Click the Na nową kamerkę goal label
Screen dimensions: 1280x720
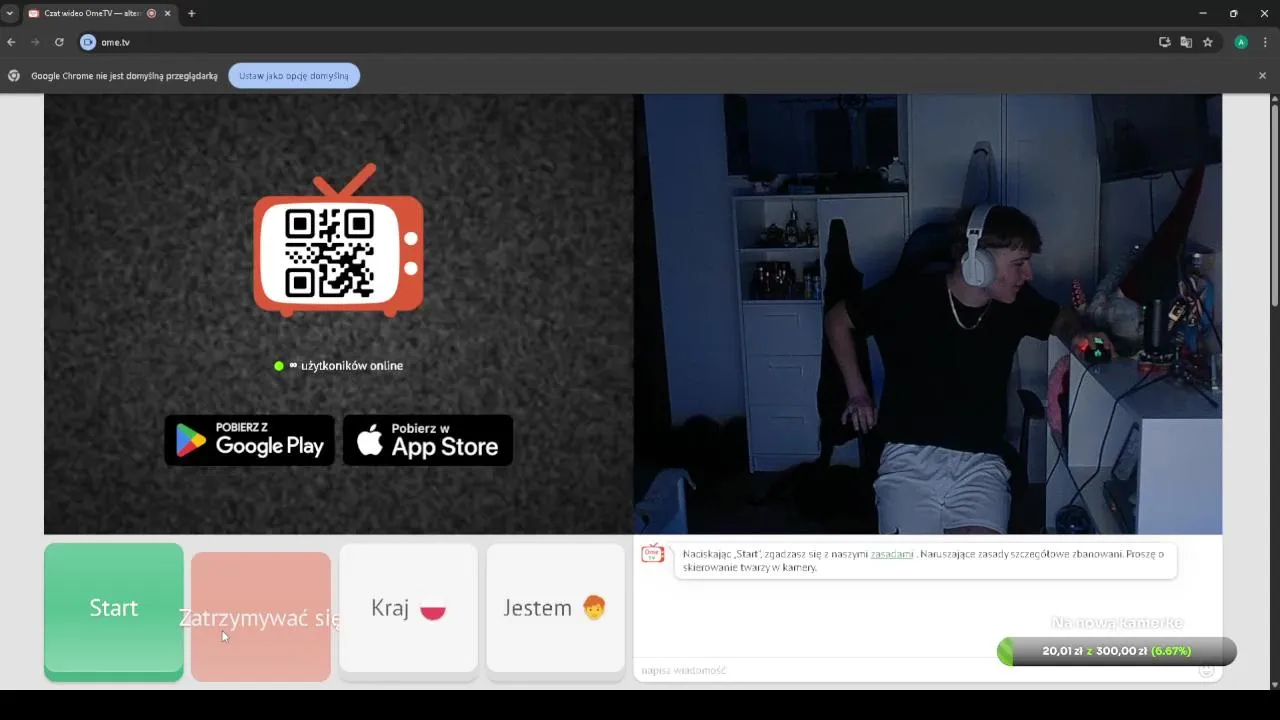point(1117,622)
